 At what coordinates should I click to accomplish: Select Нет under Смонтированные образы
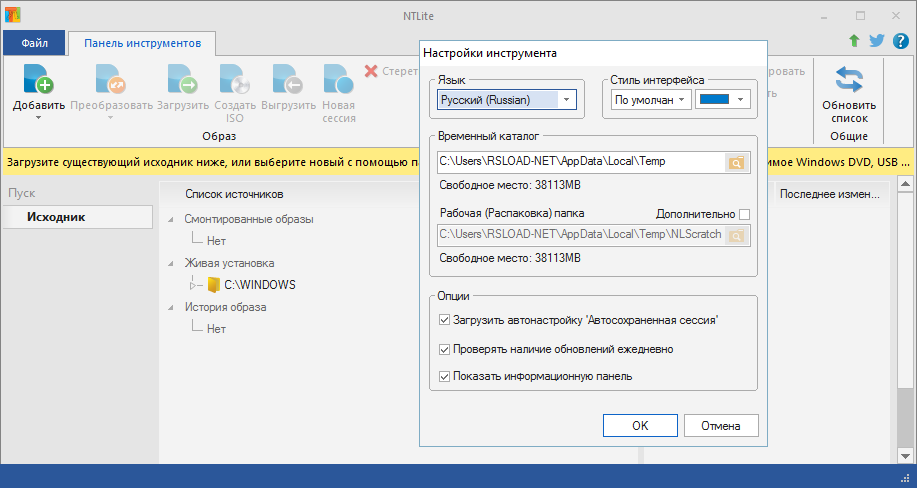216,241
